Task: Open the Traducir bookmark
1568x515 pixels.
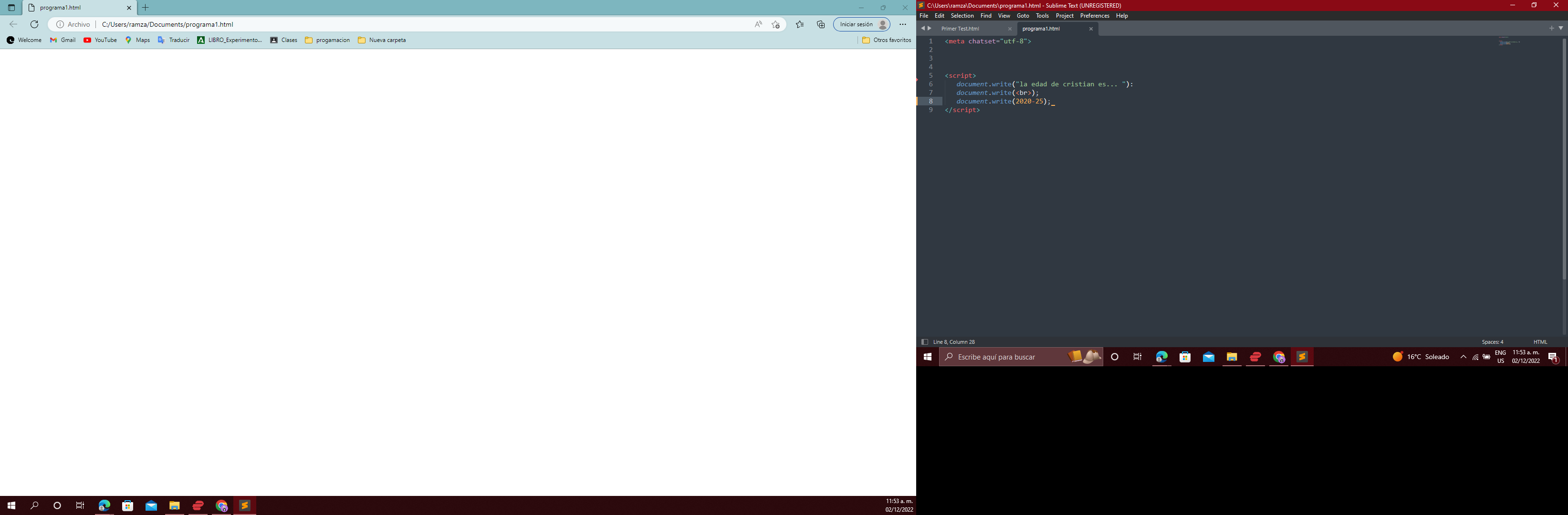Action: 174,40
